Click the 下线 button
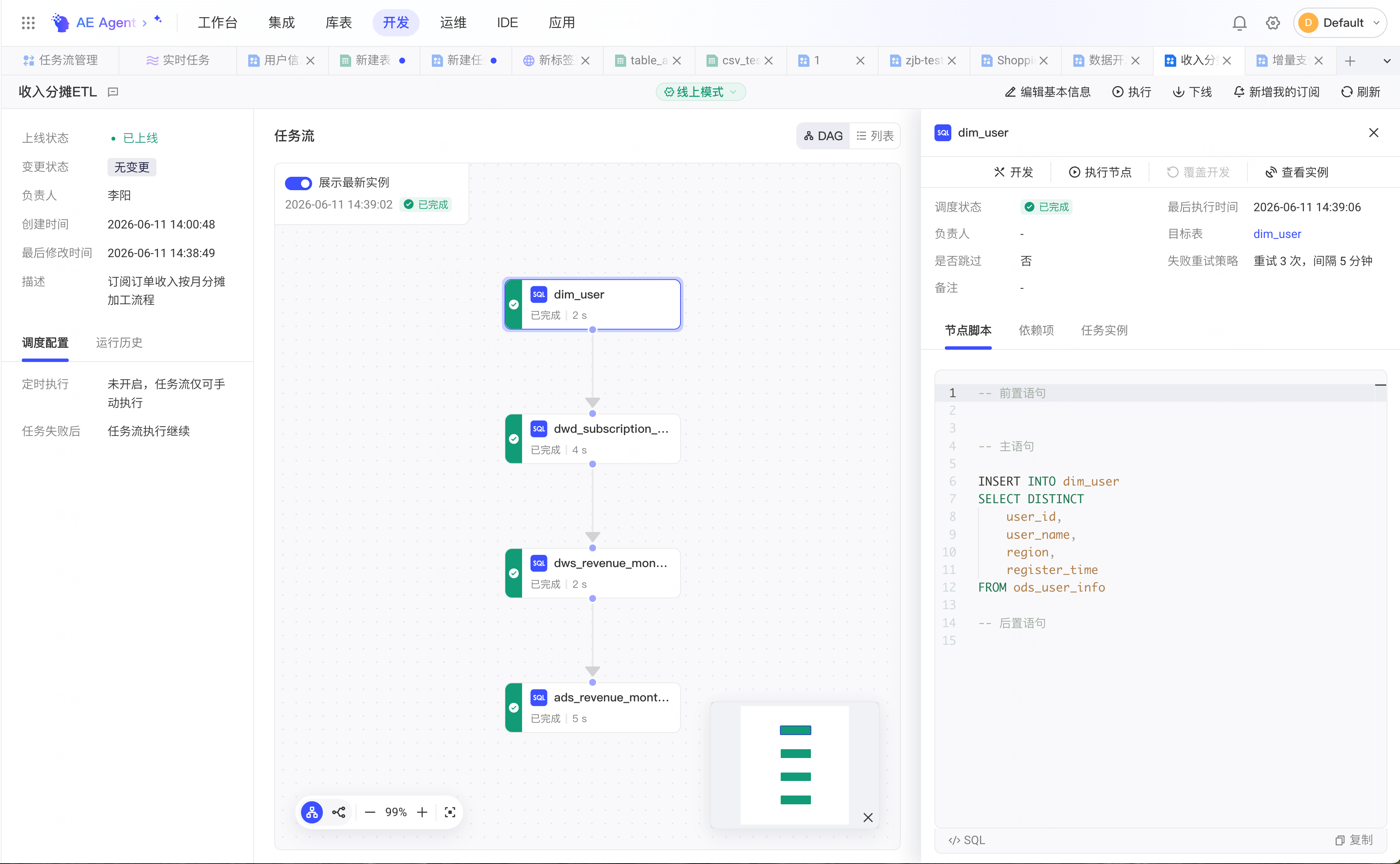Viewport: 1400px width, 864px height. (1192, 92)
